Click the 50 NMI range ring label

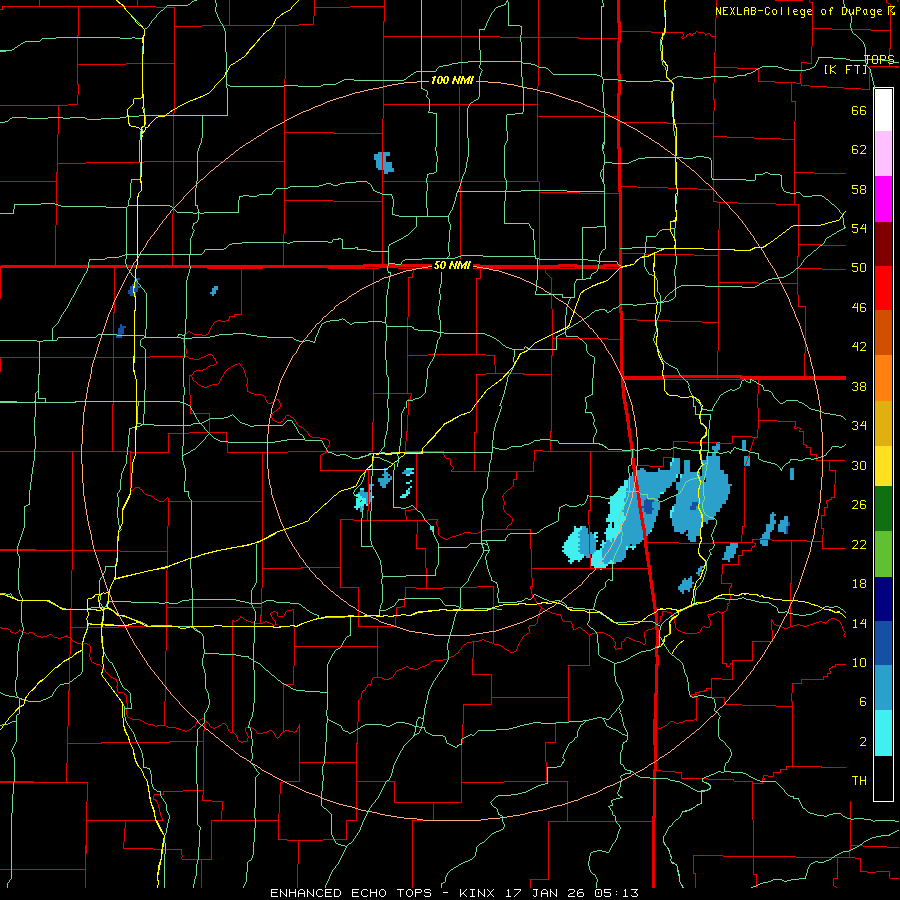(x=452, y=265)
